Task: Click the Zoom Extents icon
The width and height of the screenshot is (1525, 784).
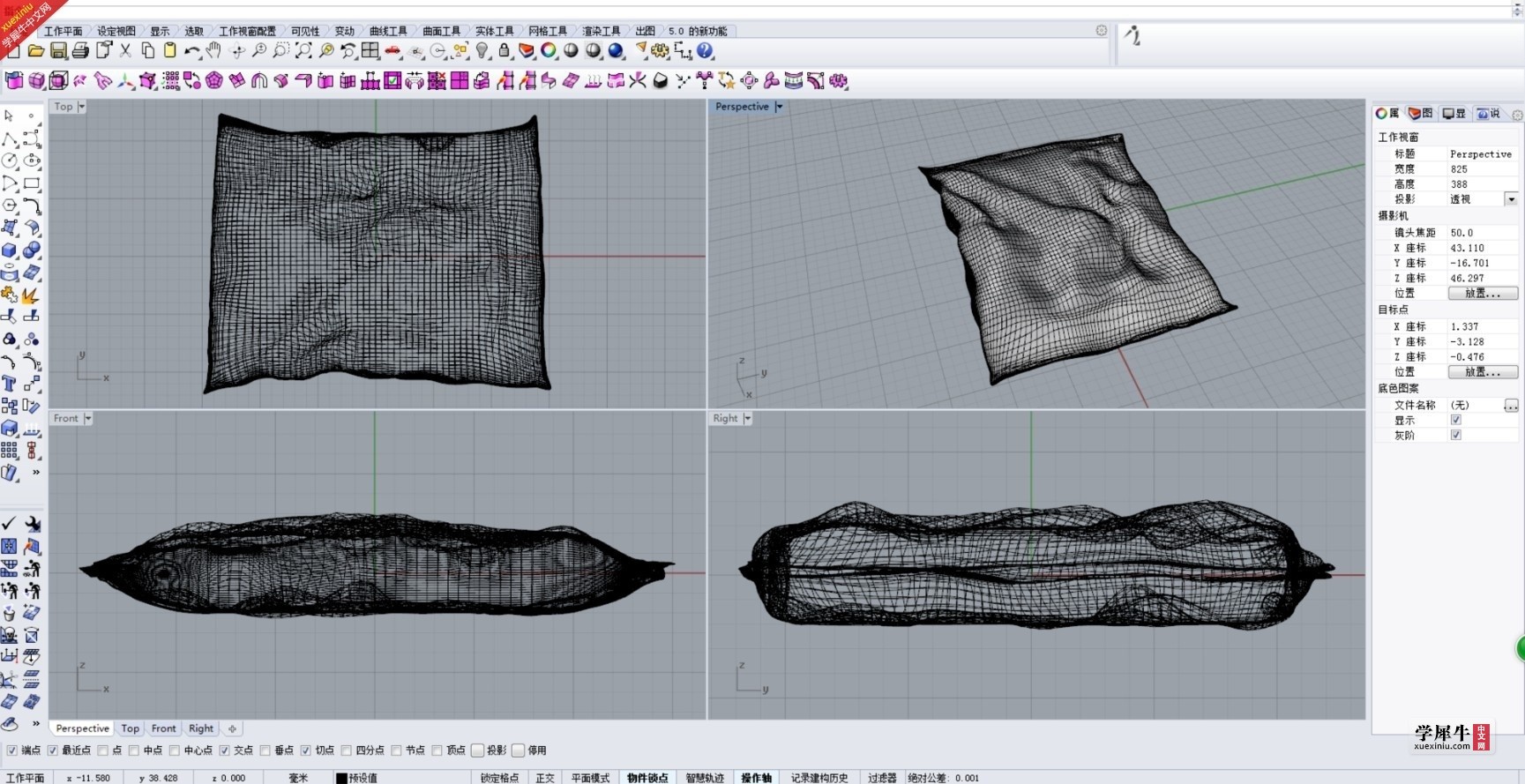Action: click(303, 51)
